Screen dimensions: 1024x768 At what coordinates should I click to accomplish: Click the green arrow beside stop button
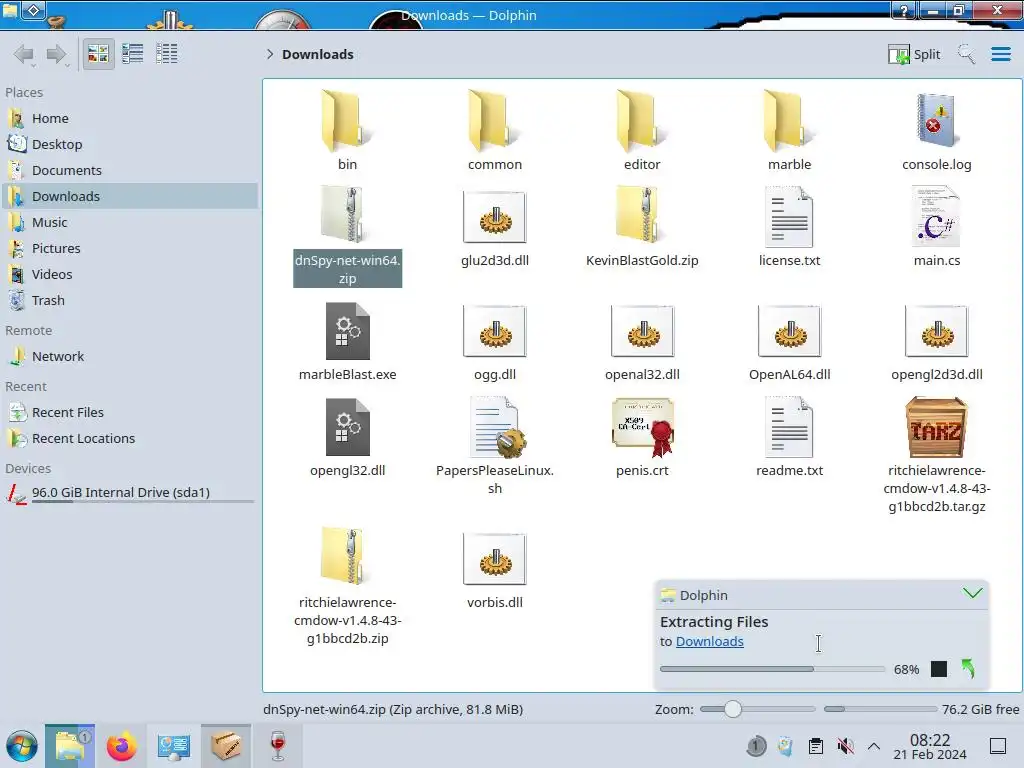click(968, 669)
